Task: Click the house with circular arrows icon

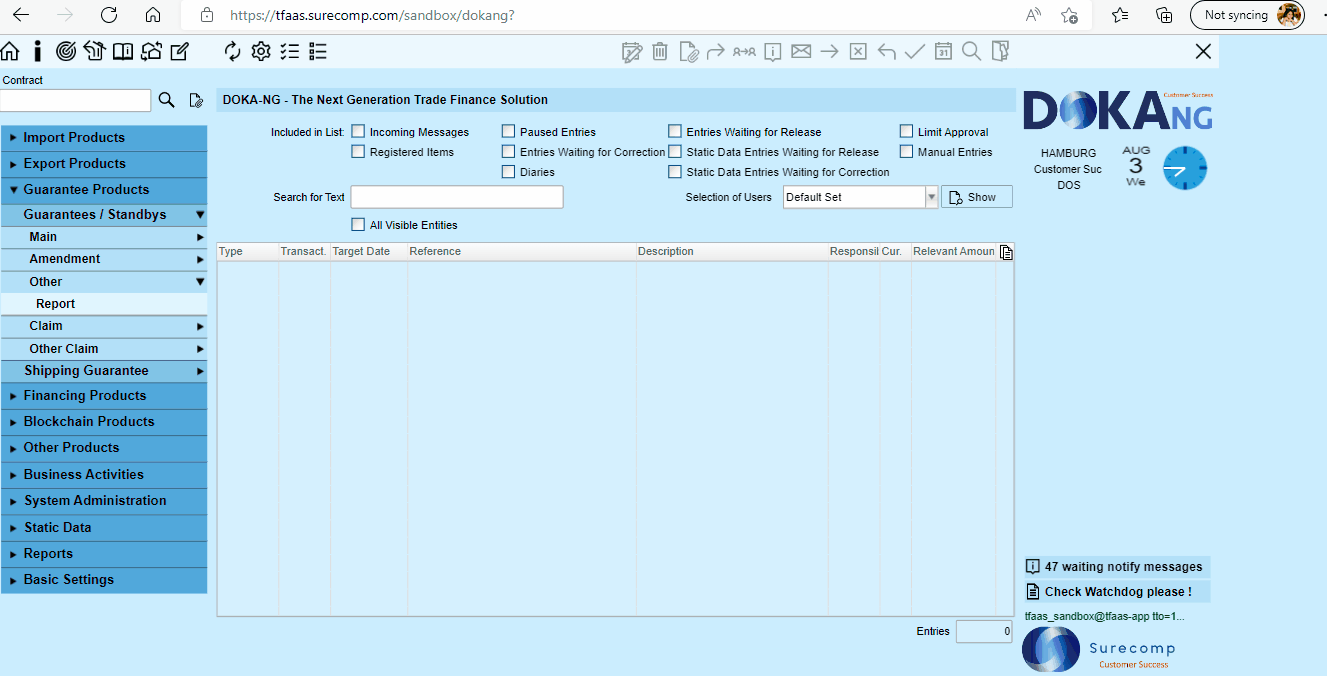Action: pyautogui.click(x=151, y=51)
